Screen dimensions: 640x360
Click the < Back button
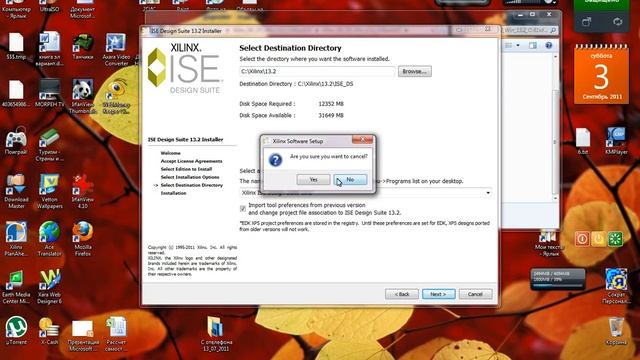(402, 294)
